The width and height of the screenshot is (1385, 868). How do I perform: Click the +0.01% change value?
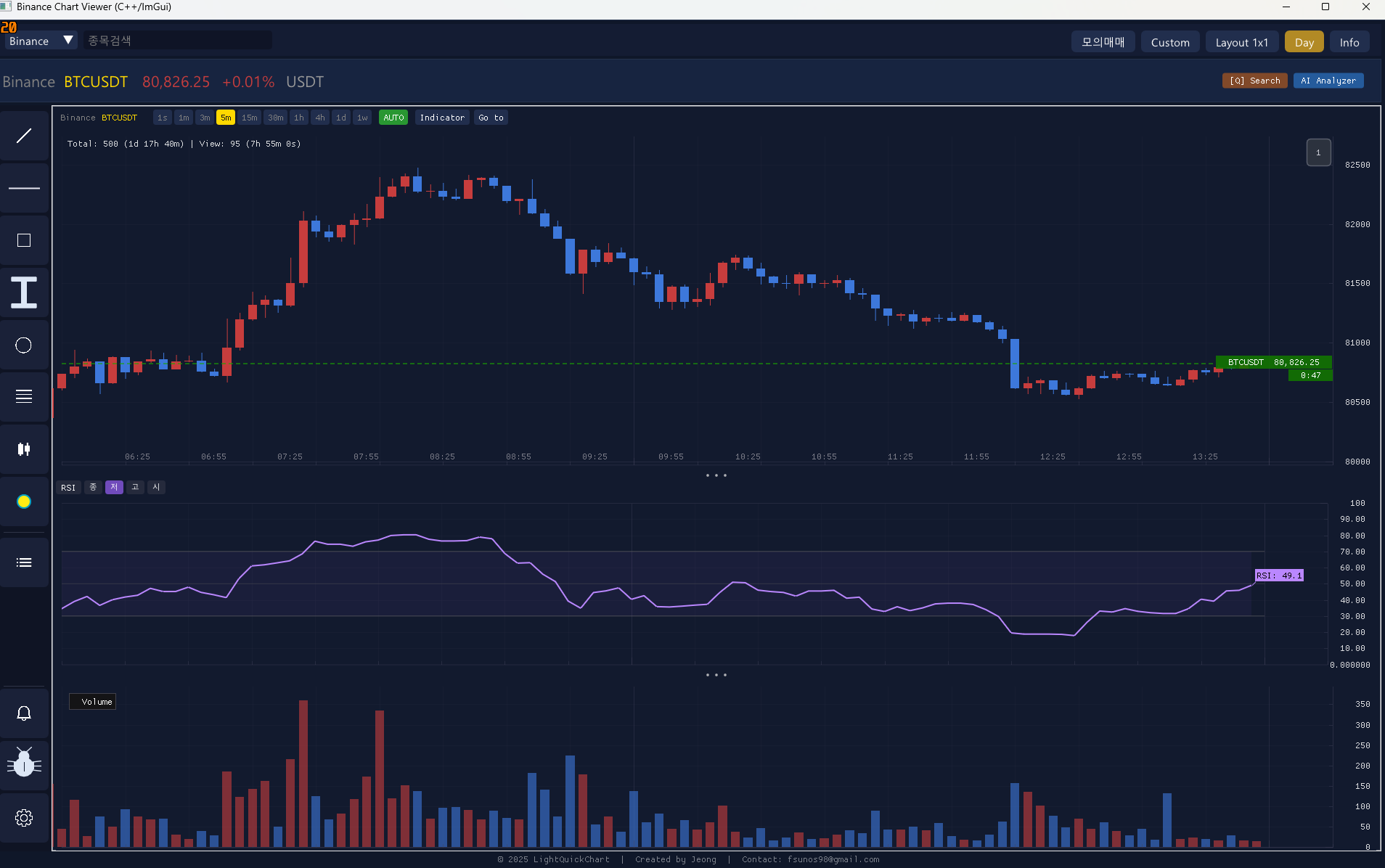coord(248,82)
